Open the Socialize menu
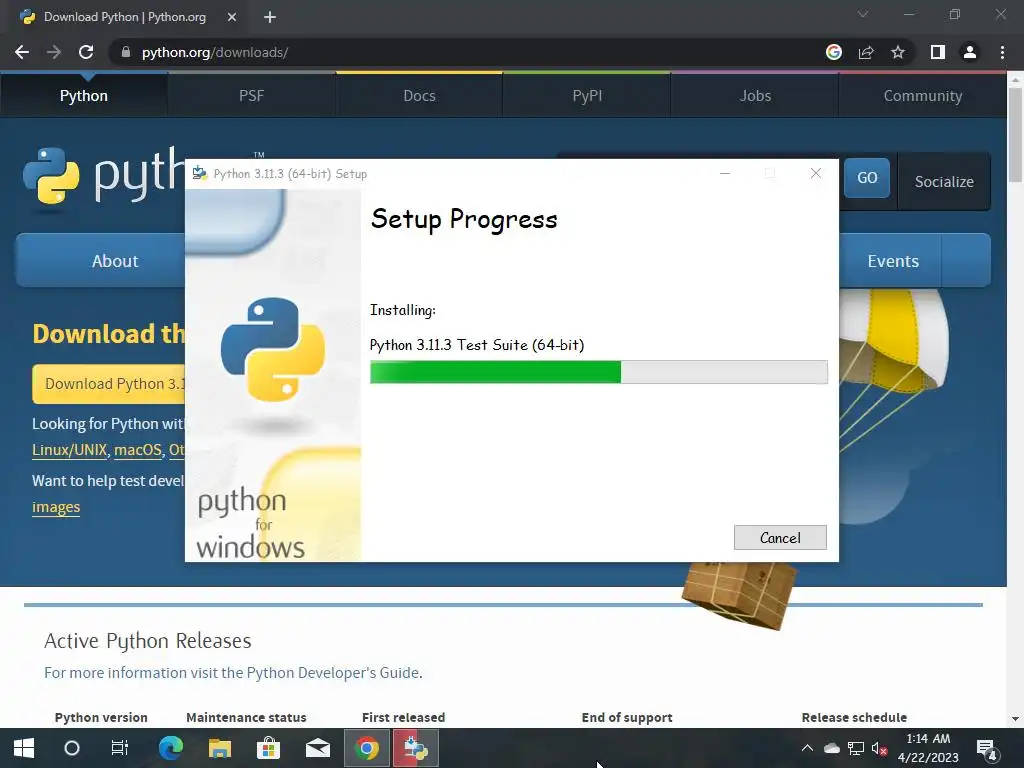Screen dimensions: 1024x768 pos(944,182)
